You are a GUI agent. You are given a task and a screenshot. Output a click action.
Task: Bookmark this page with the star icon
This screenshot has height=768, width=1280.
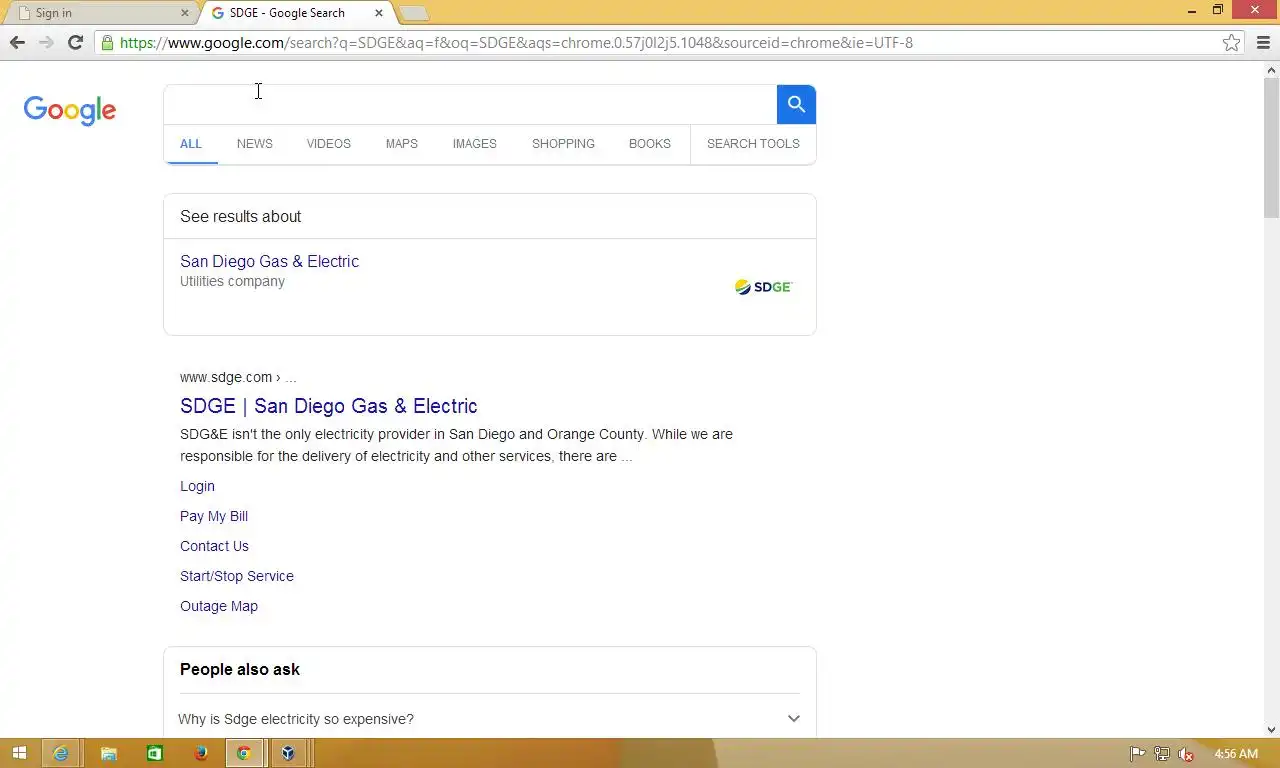(x=1232, y=42)
